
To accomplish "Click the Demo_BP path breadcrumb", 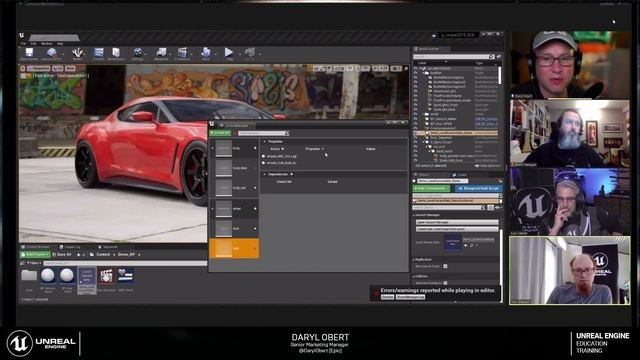I will 127,254.
